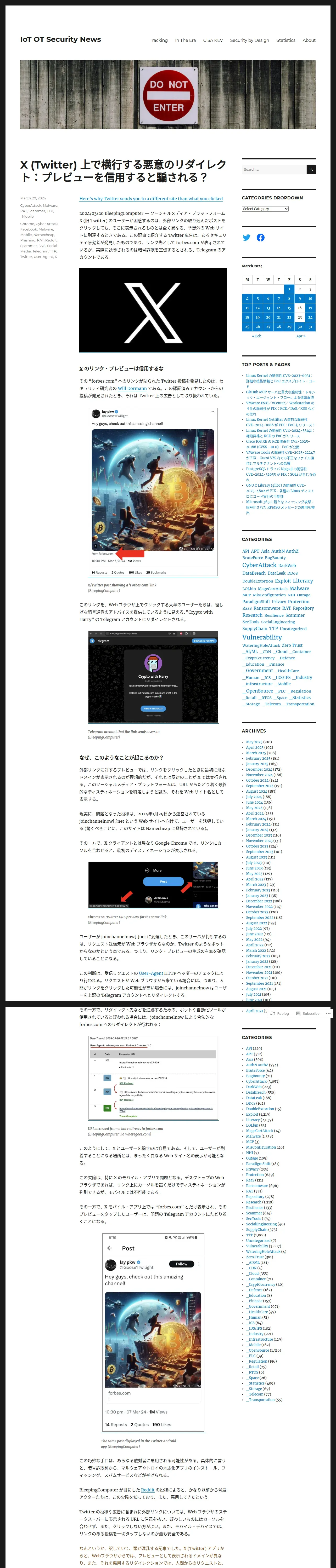
Task: Open the Wheregoes redirect trace screenshot
Action: (x=153, y=1077)
